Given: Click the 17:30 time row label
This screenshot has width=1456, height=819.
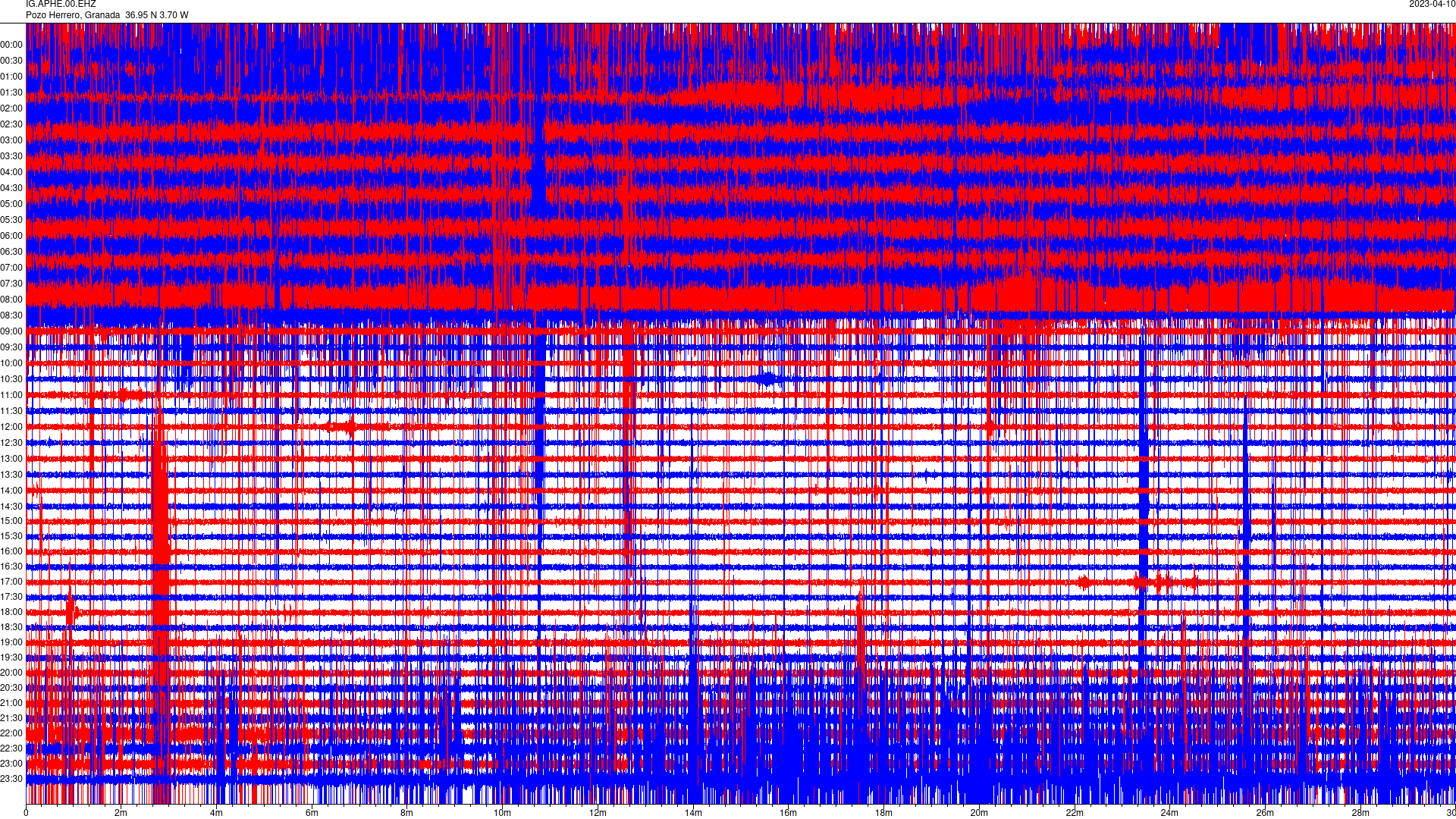Looking at the screenshot, I should [11, 597].
